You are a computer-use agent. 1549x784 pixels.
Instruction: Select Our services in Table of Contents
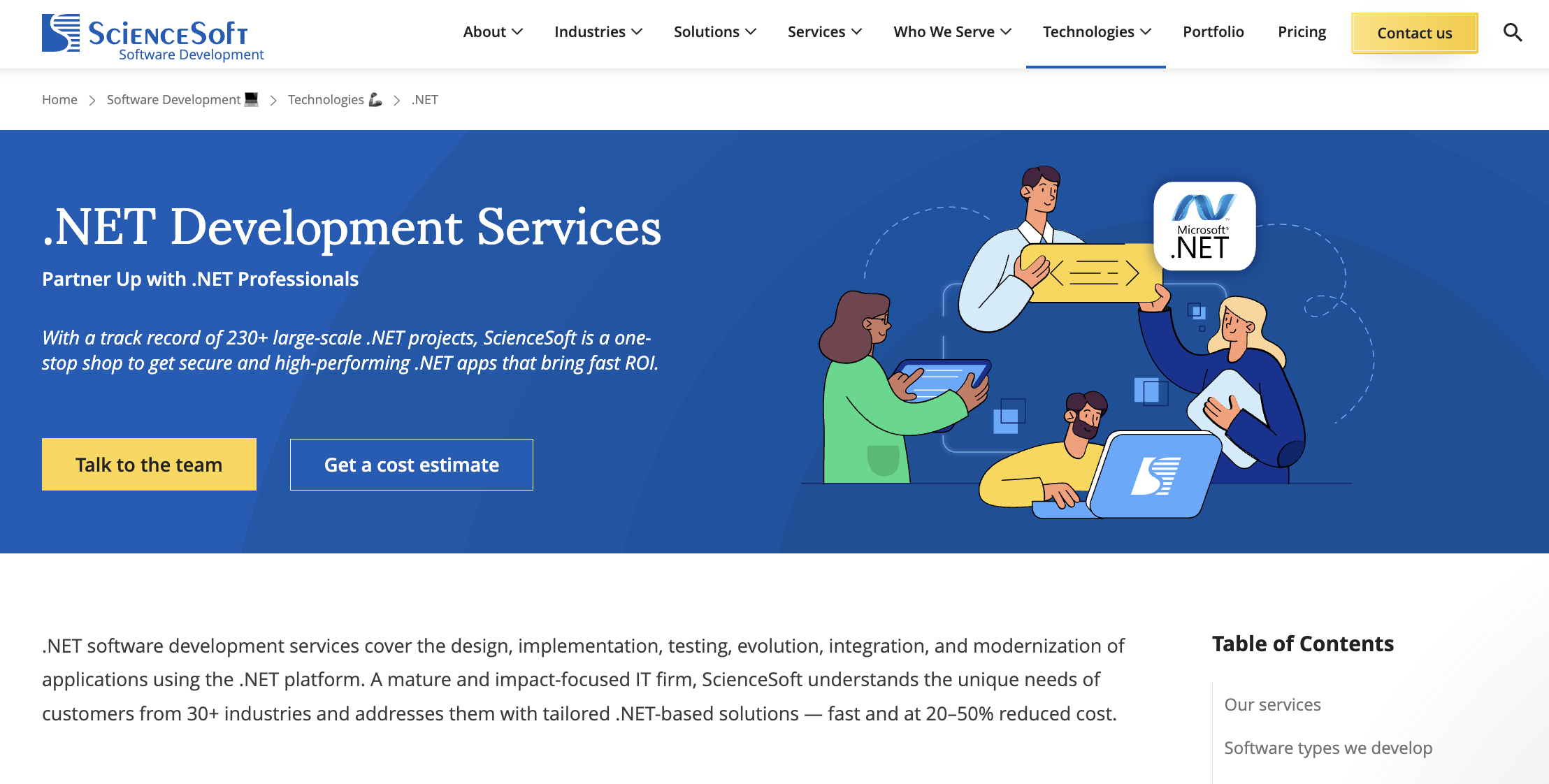1272,704
